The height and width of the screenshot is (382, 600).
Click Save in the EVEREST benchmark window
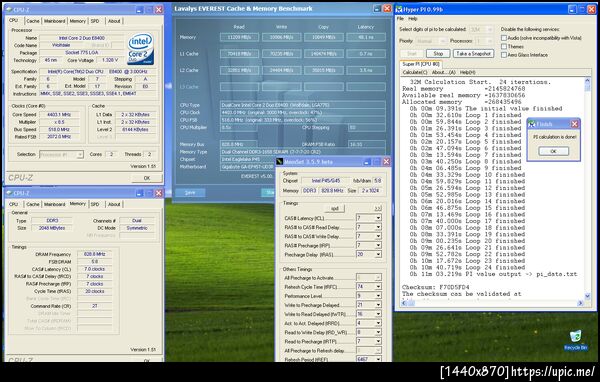pyautogui.click(x=190, y=193)
